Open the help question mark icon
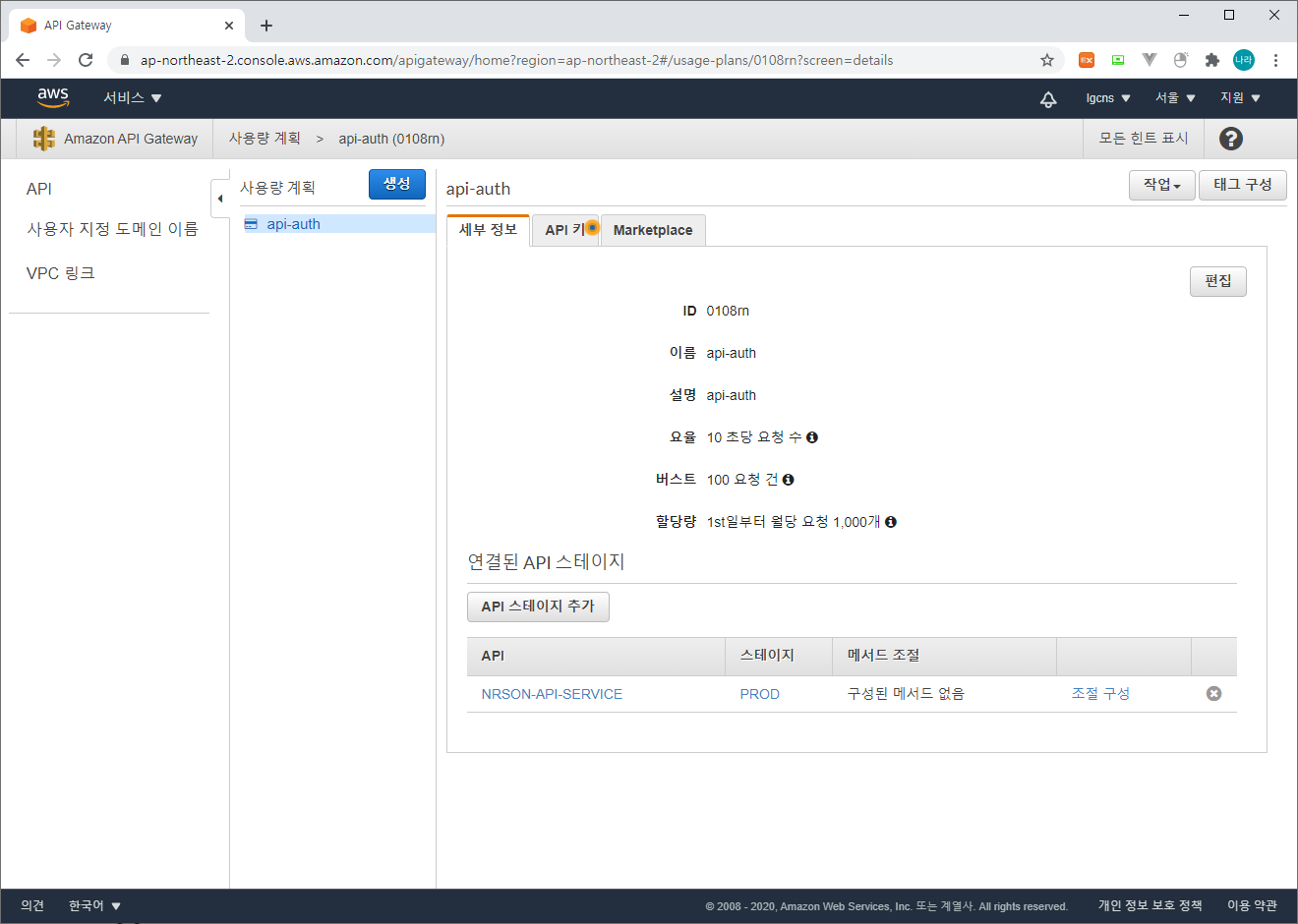This screenshot has height=924, width=1298. pos(1231,139)
